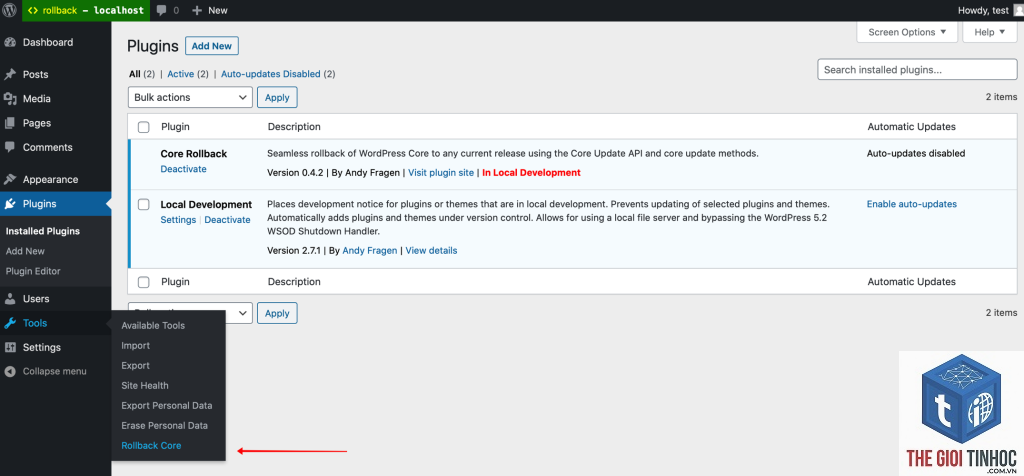Go to Posts in the sidebar
1024x476 pixels.
(35, 74)
